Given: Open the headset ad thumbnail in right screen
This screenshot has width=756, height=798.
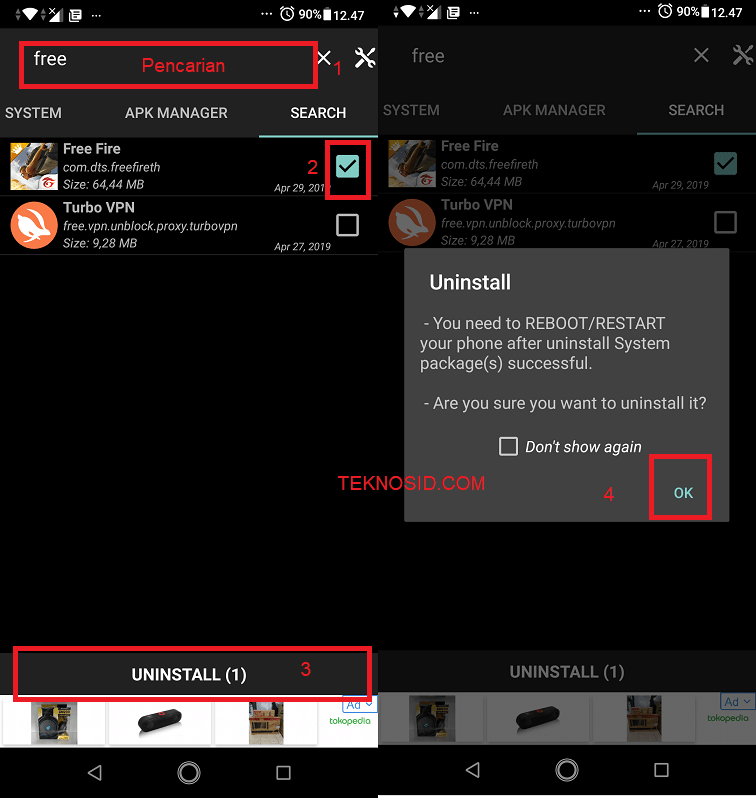Looking at the screenshot, I should [x=432, y=719].
